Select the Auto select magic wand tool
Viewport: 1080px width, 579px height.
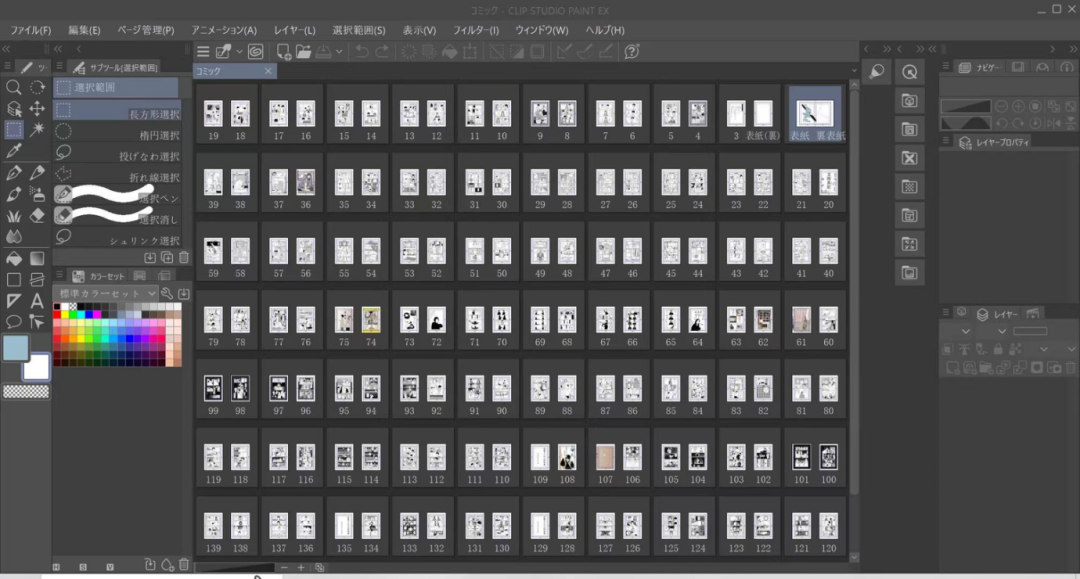click(37, 129)
